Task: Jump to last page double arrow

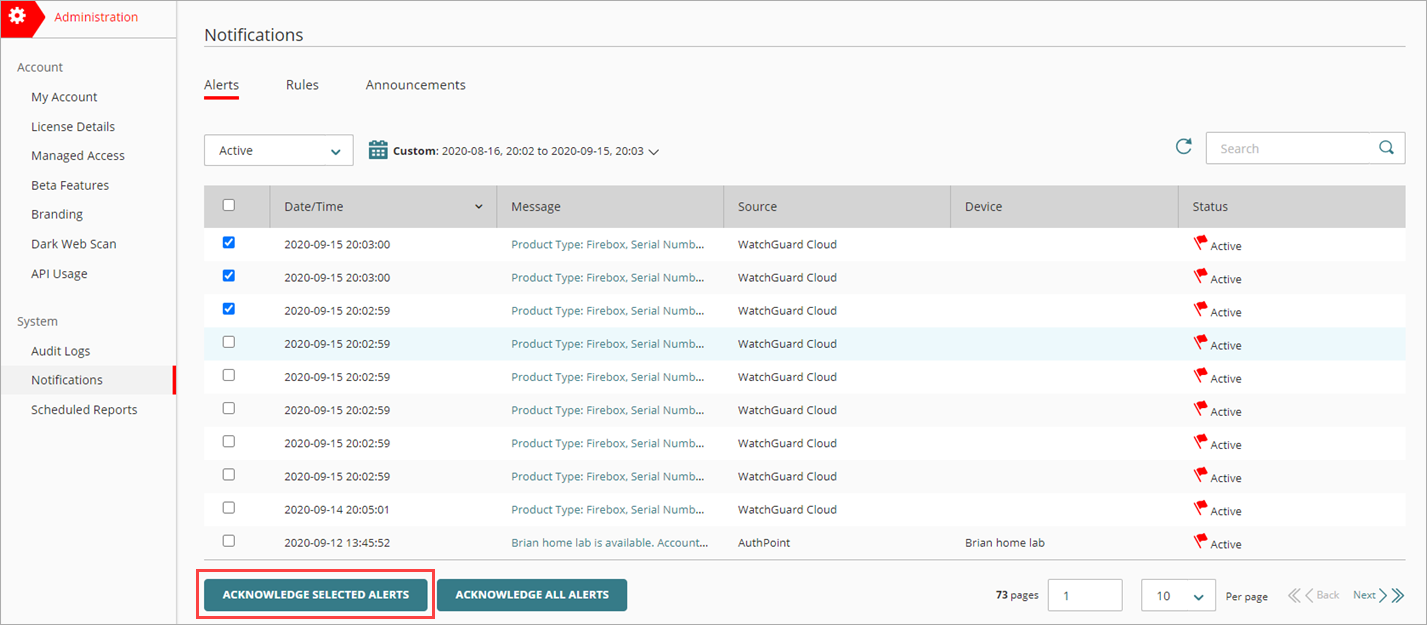Action: click(1397, 596)
